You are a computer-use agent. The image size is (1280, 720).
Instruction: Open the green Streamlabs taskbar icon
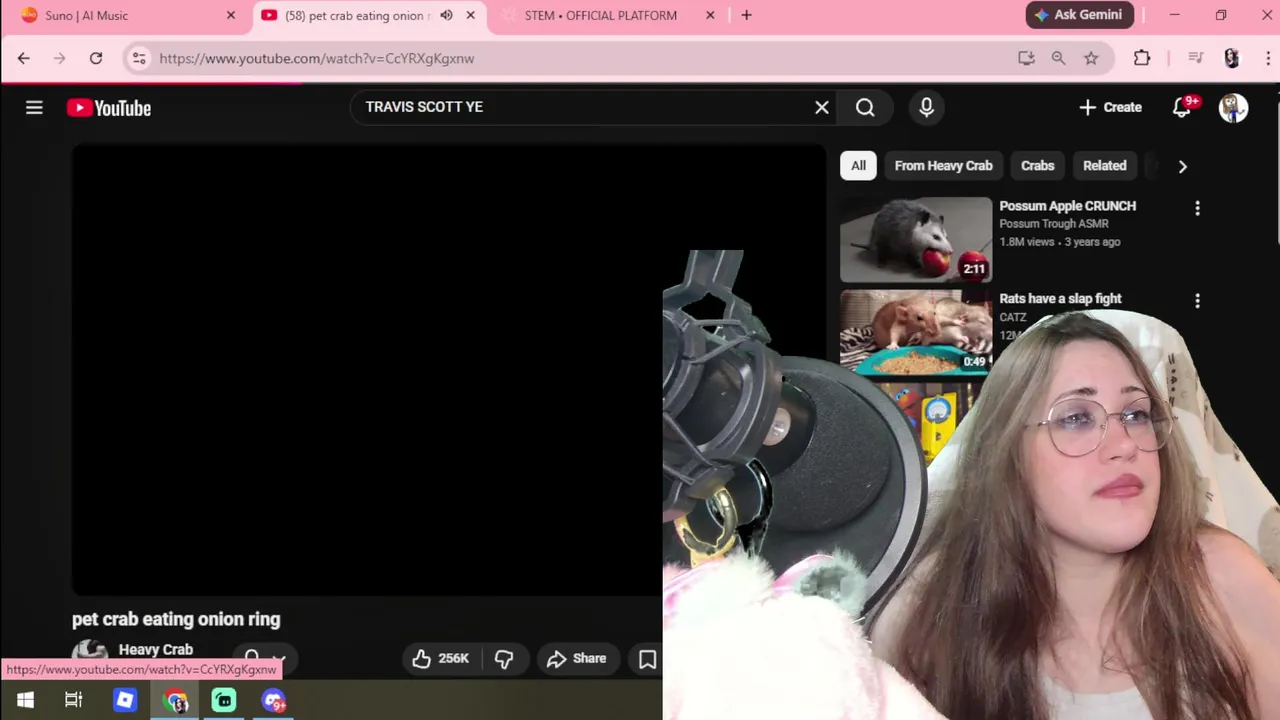click(x=224, y=701)
